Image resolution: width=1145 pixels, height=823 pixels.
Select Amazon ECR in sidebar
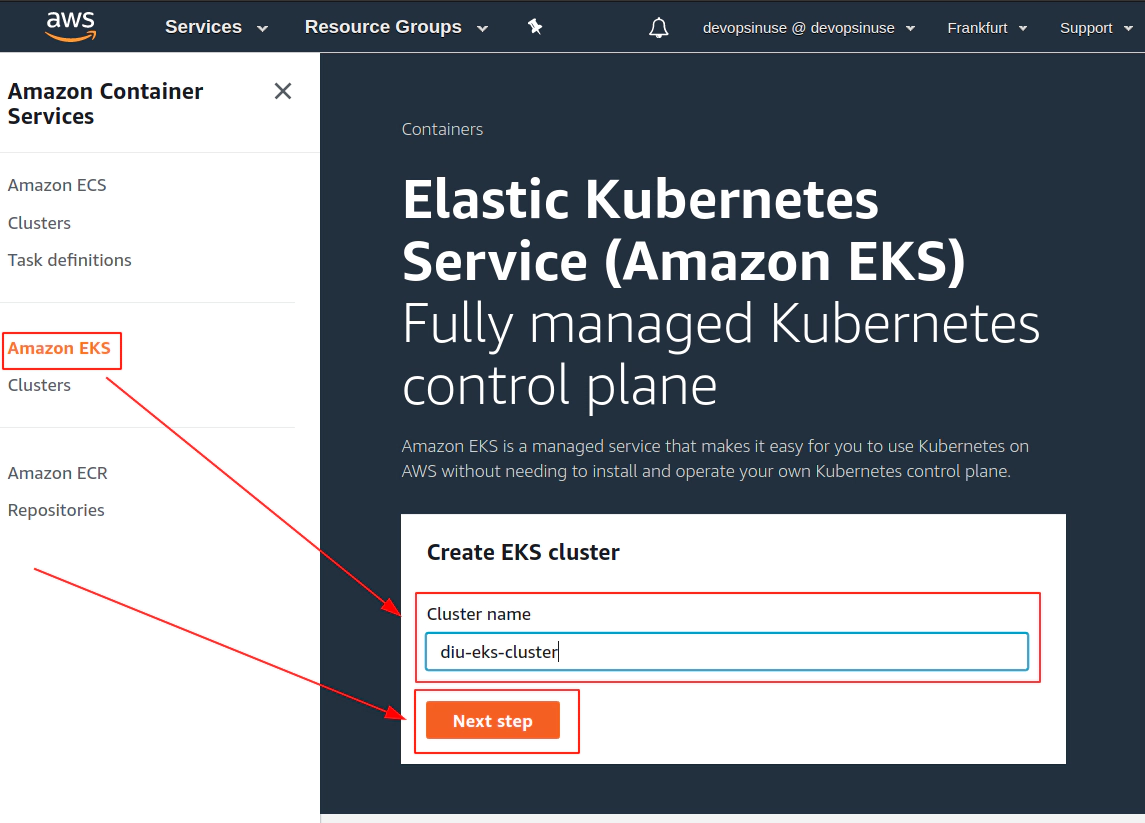58,473
